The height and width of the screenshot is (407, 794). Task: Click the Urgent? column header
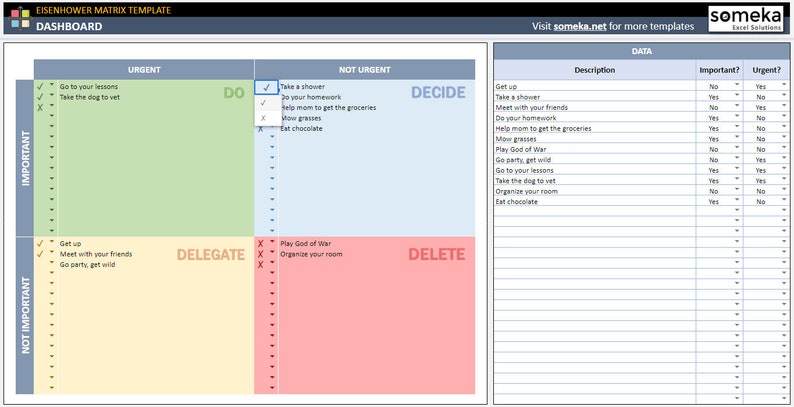point(766,70)
